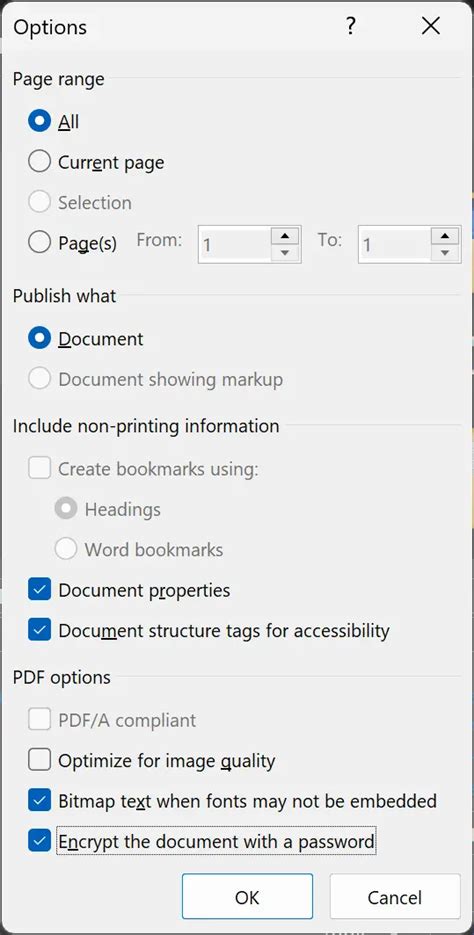Uncheck Bitmap text when fonts not embedded

[x=39, y=801]
